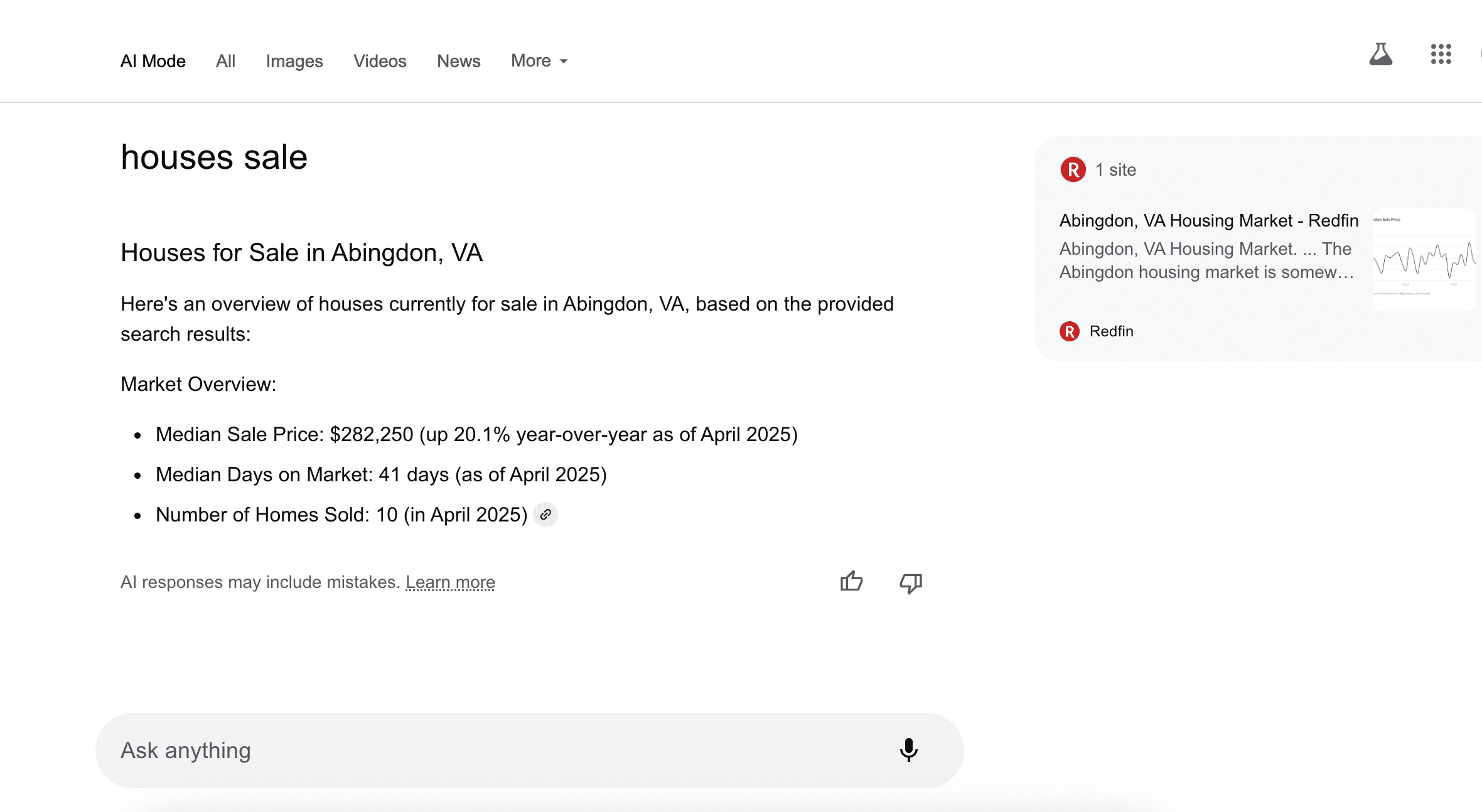The width and height of the screenshot is (1482, 812).
Task: Give the AI response a thumbs up
Action: click(851, 582)
